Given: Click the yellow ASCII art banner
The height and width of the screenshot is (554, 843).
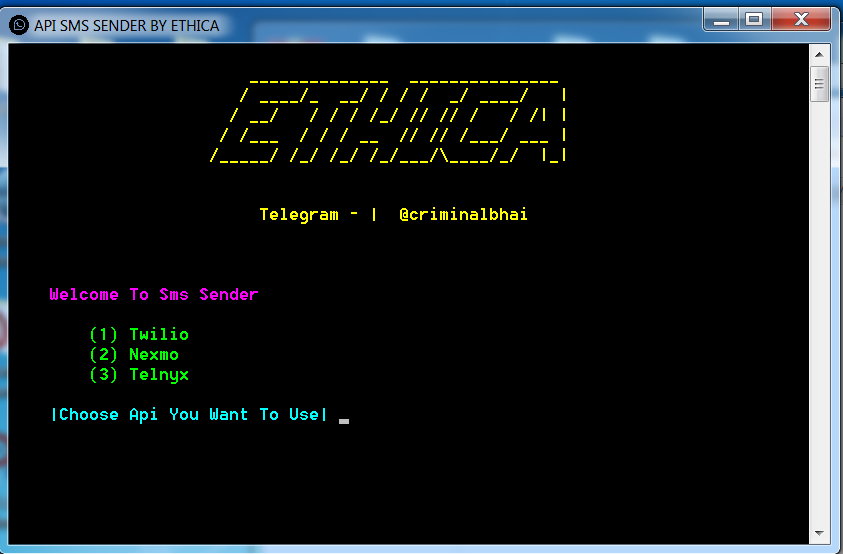Looking at the screenshot, I should pyautogui.click(x=390, y=122).
